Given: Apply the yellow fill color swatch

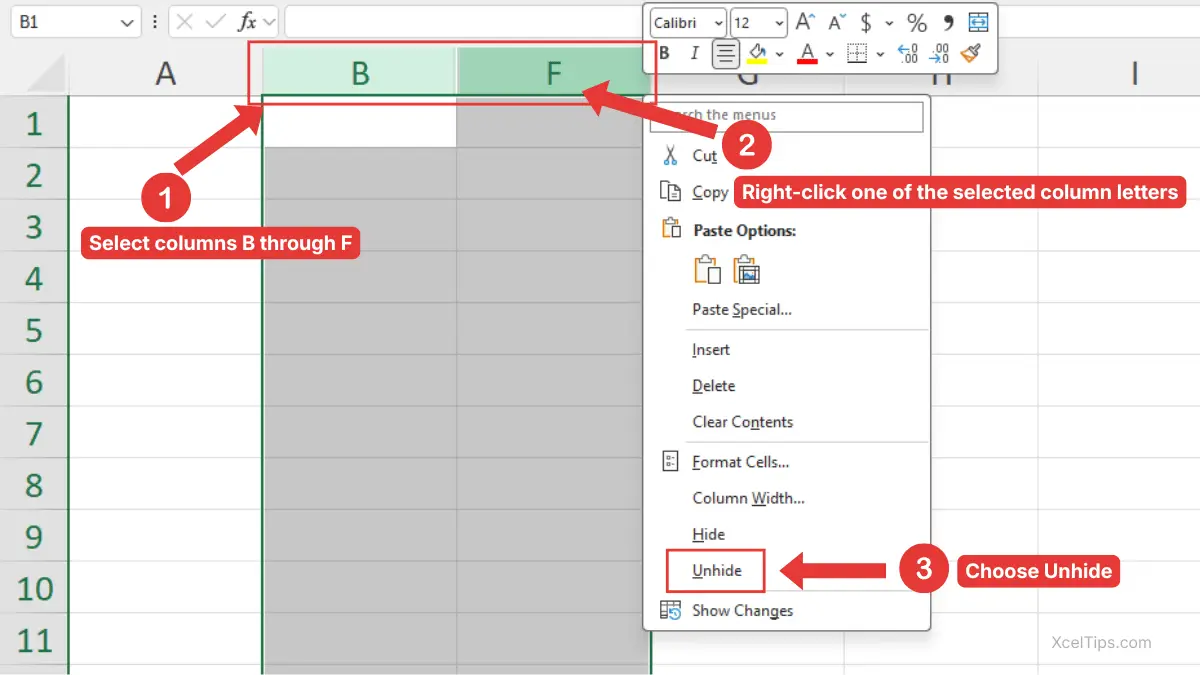Looking at the screenshot, I should tap(757, 54).
